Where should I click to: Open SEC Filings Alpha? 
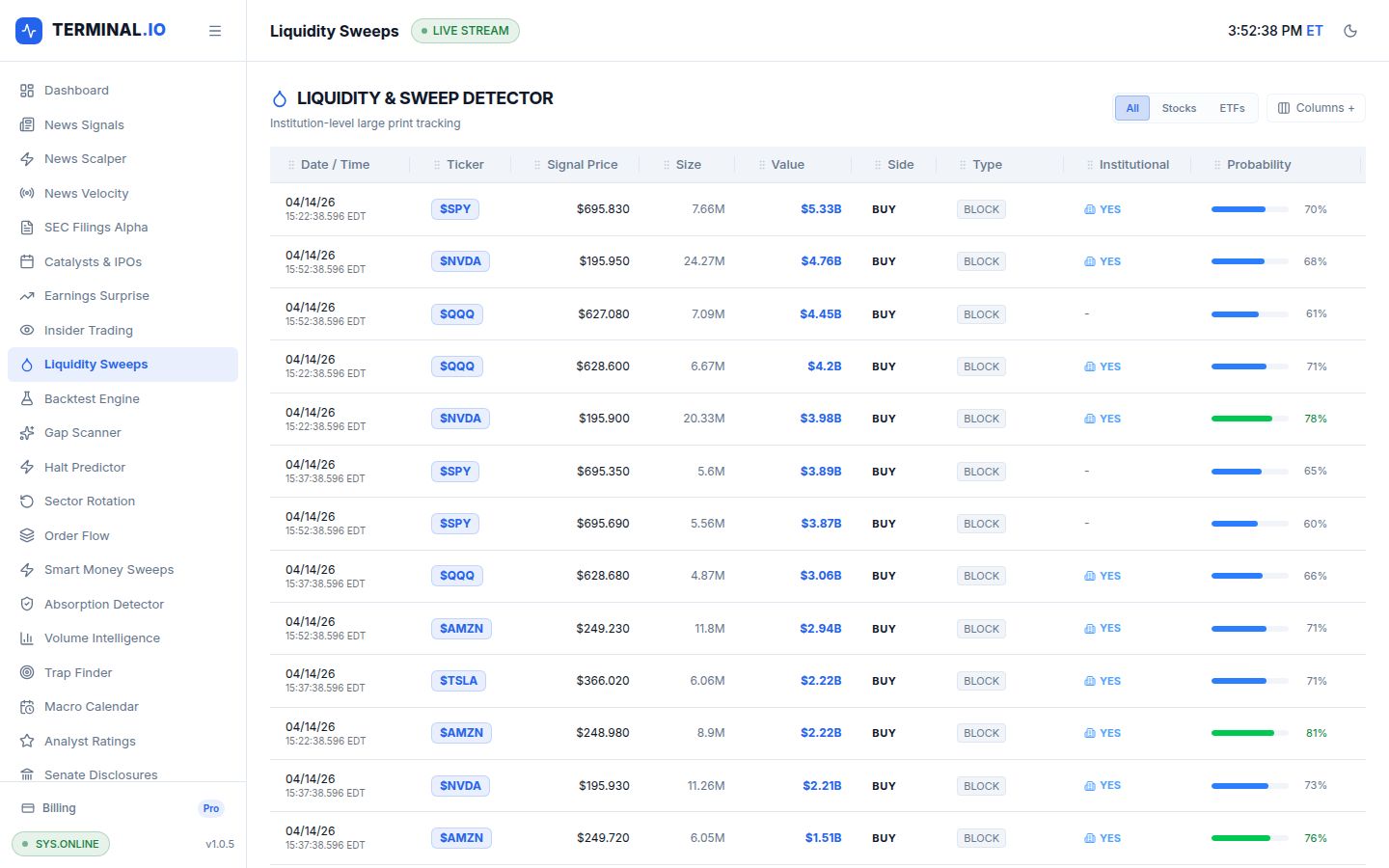(123, 228)
